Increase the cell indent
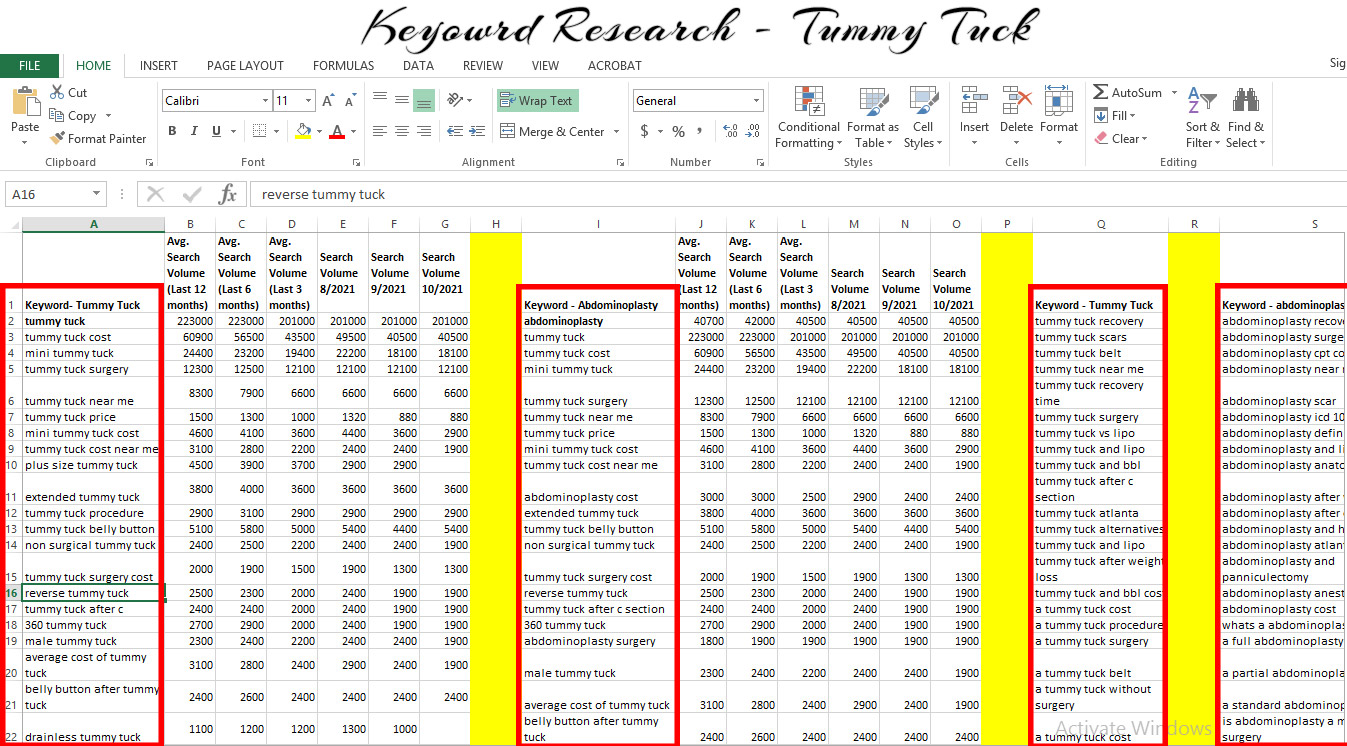Image resolution: width=1347 pixels, height=746 pixels. point(477,131)
